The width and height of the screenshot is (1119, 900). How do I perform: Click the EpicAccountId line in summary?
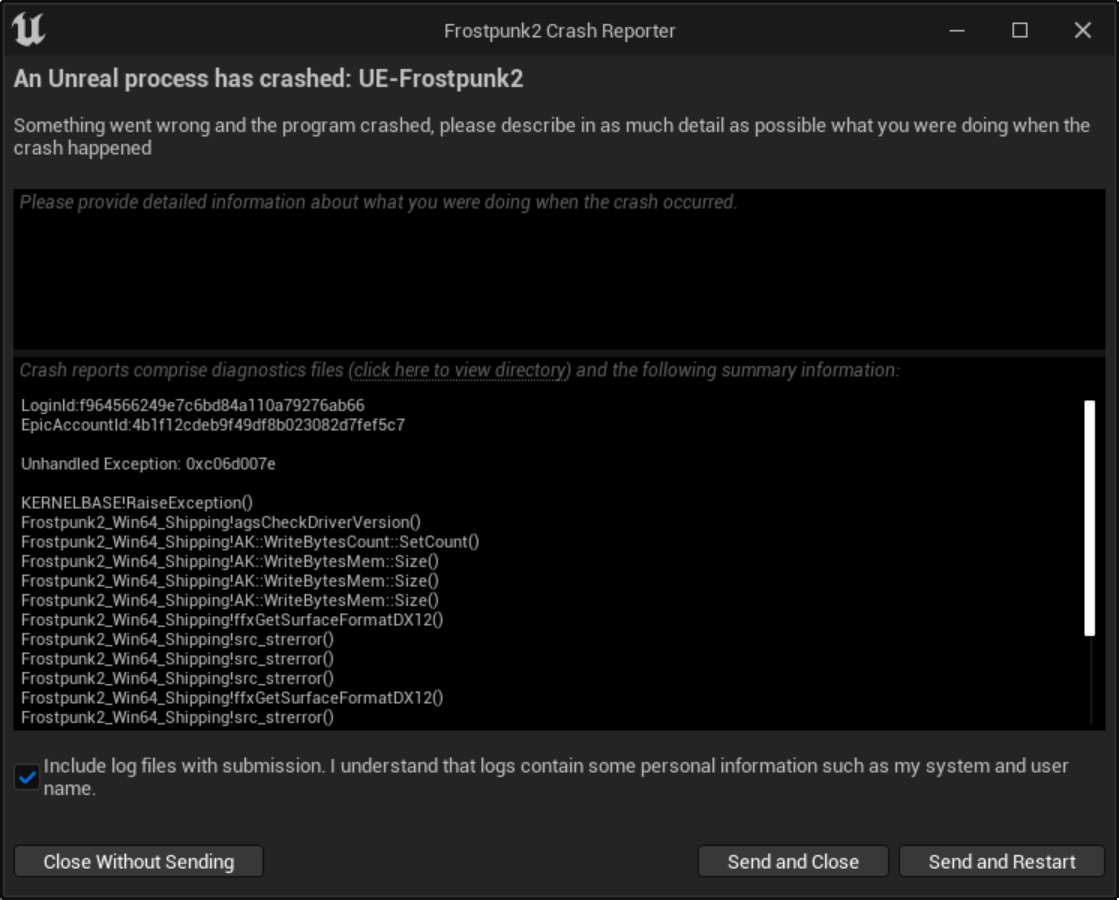(x=213, y=425)
